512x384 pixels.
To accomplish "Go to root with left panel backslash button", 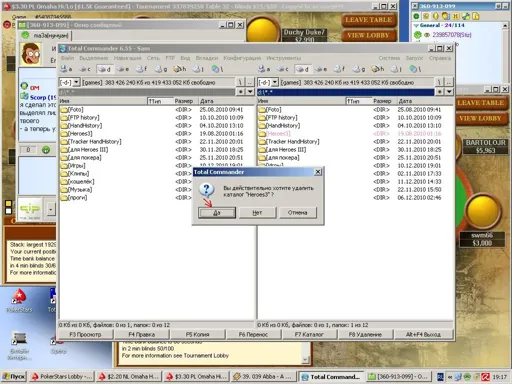I will (x=240, y=82).
